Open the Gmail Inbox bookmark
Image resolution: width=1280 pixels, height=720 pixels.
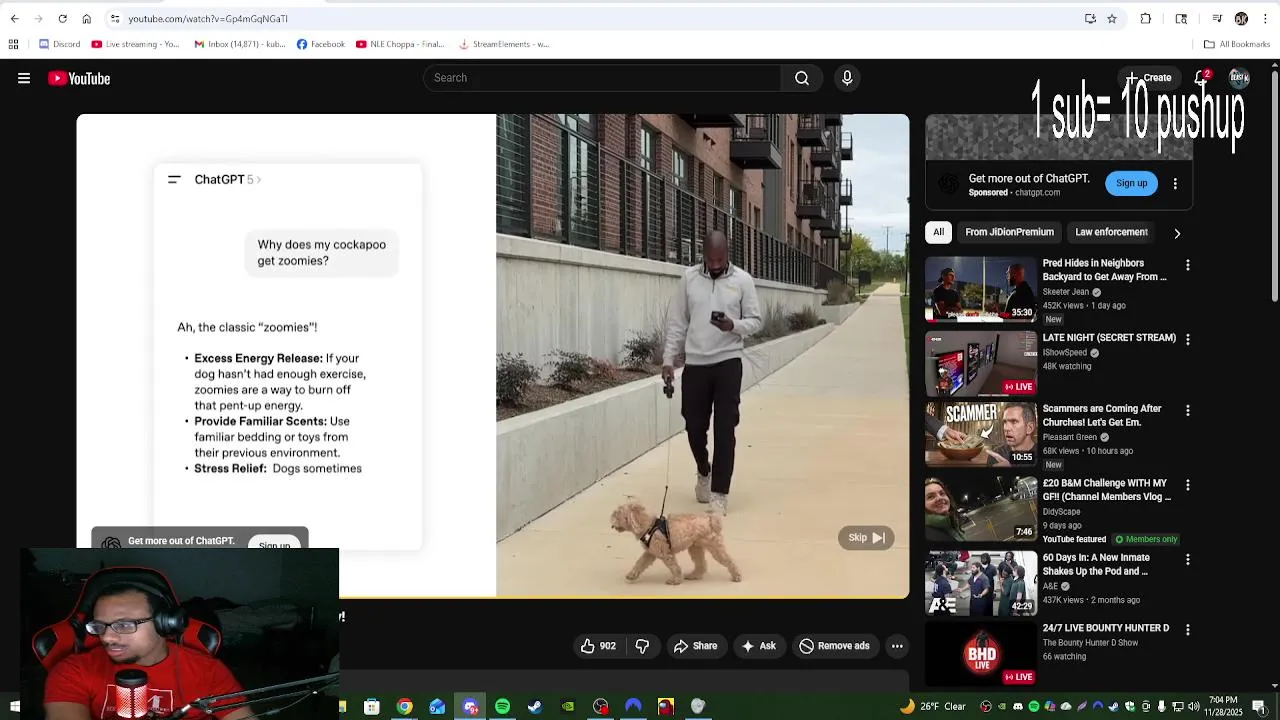click(x=240, y=44)
